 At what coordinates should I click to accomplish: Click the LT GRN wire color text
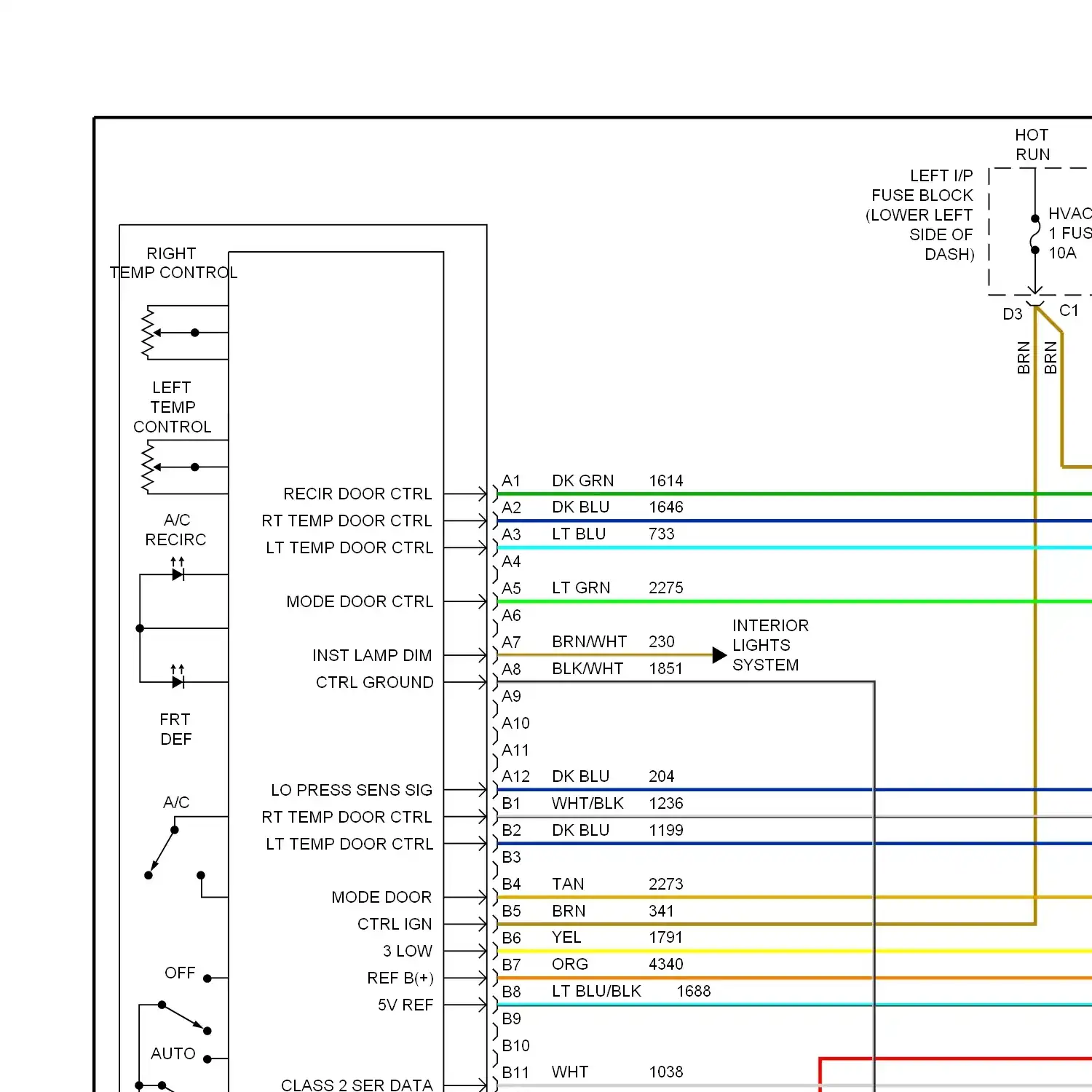pyautogui.click(x=581, y=587)
